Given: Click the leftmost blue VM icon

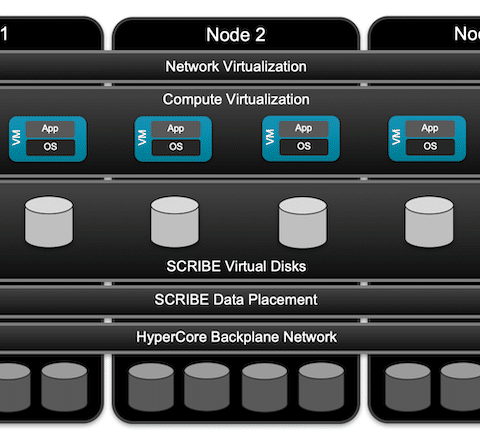Looking at the screenshot, I should coord(48,139).
